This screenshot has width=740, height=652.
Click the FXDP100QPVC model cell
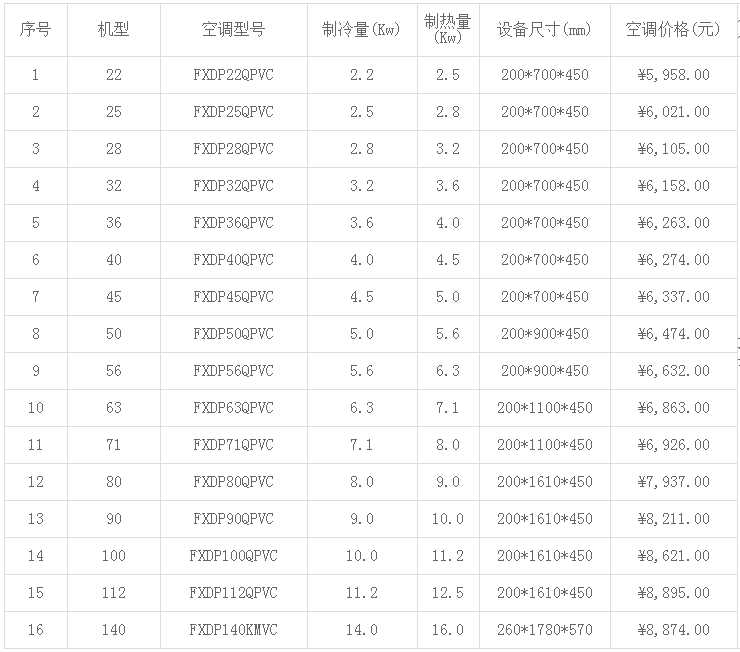click(x=233, y=556)
